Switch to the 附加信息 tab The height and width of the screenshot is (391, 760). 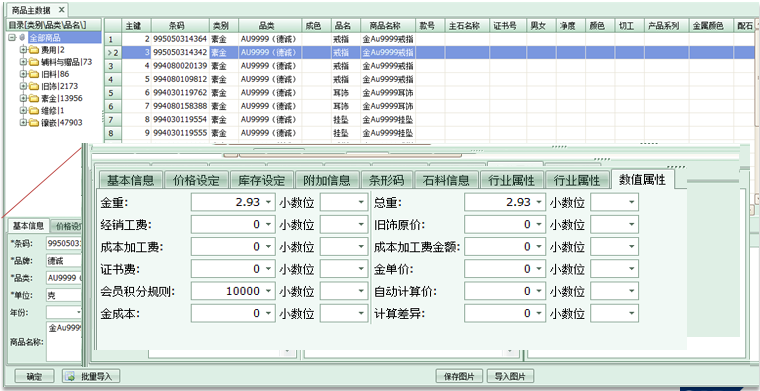[327, 180]
